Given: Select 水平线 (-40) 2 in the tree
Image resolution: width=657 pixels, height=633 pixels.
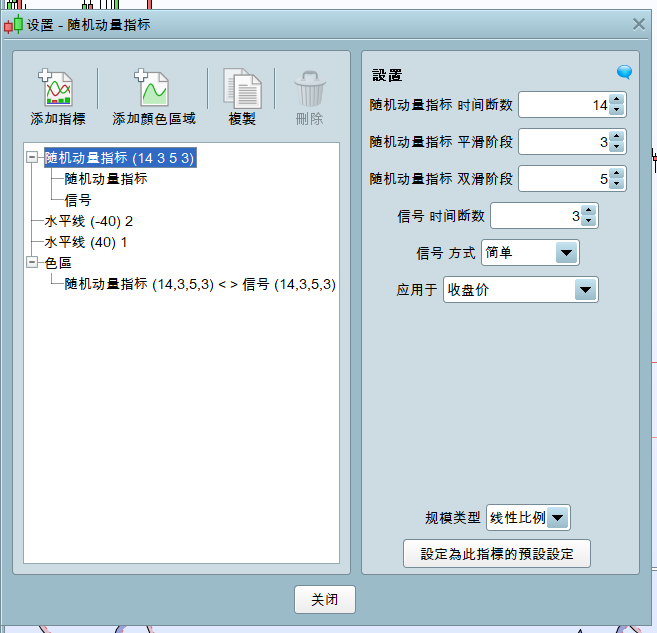Looking at the screenshot, I should pos(88,221).
